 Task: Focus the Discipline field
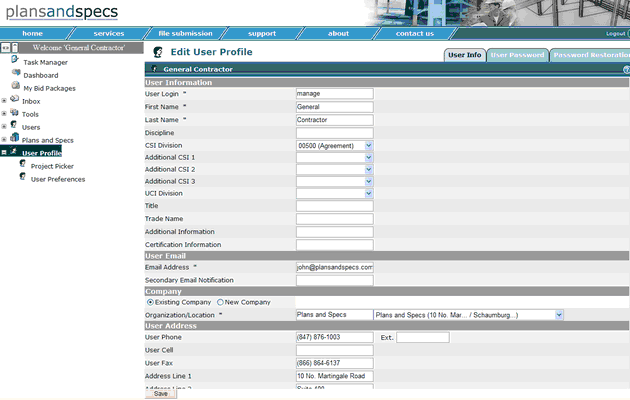(x=335, y=133)
